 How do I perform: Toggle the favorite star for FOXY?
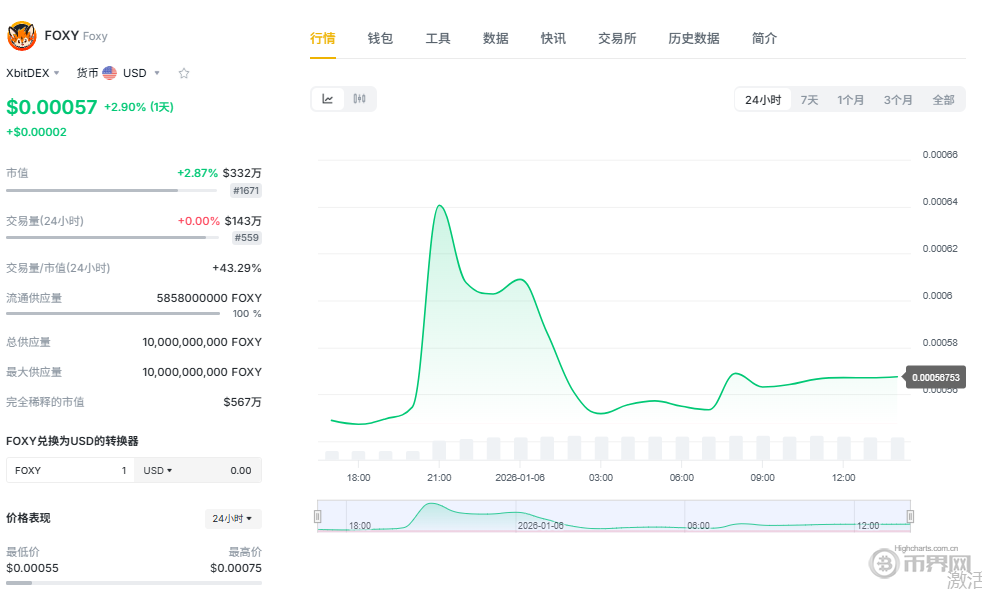coord(183,72)
